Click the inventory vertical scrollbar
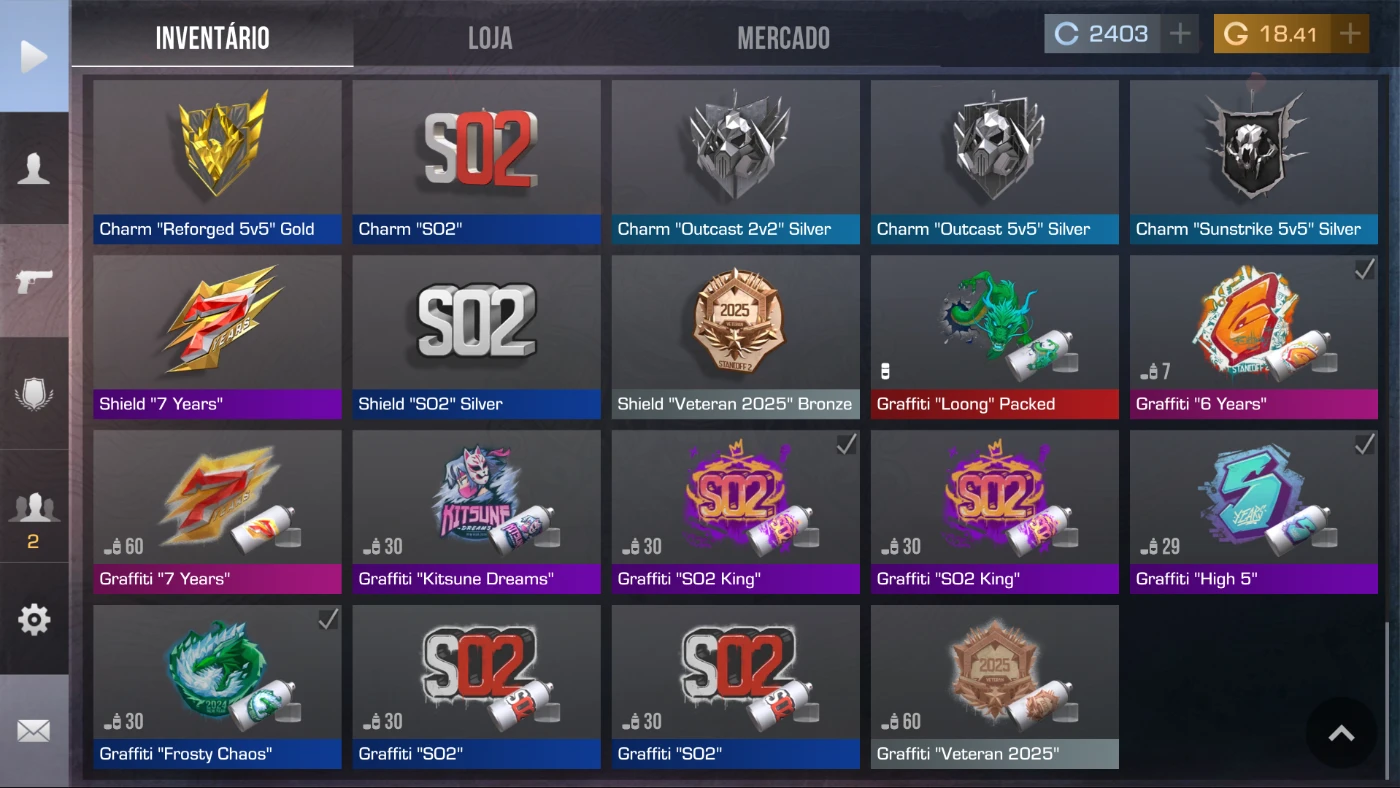 (x=1386, y=699)
